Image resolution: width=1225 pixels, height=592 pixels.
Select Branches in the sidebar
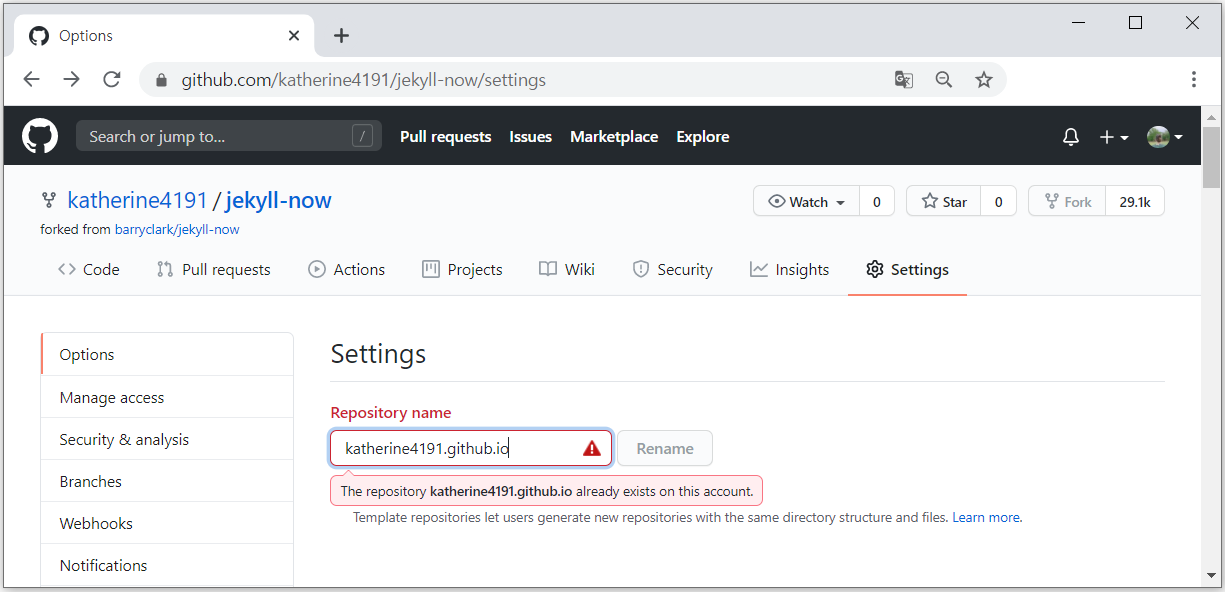(x=167, y=481)
